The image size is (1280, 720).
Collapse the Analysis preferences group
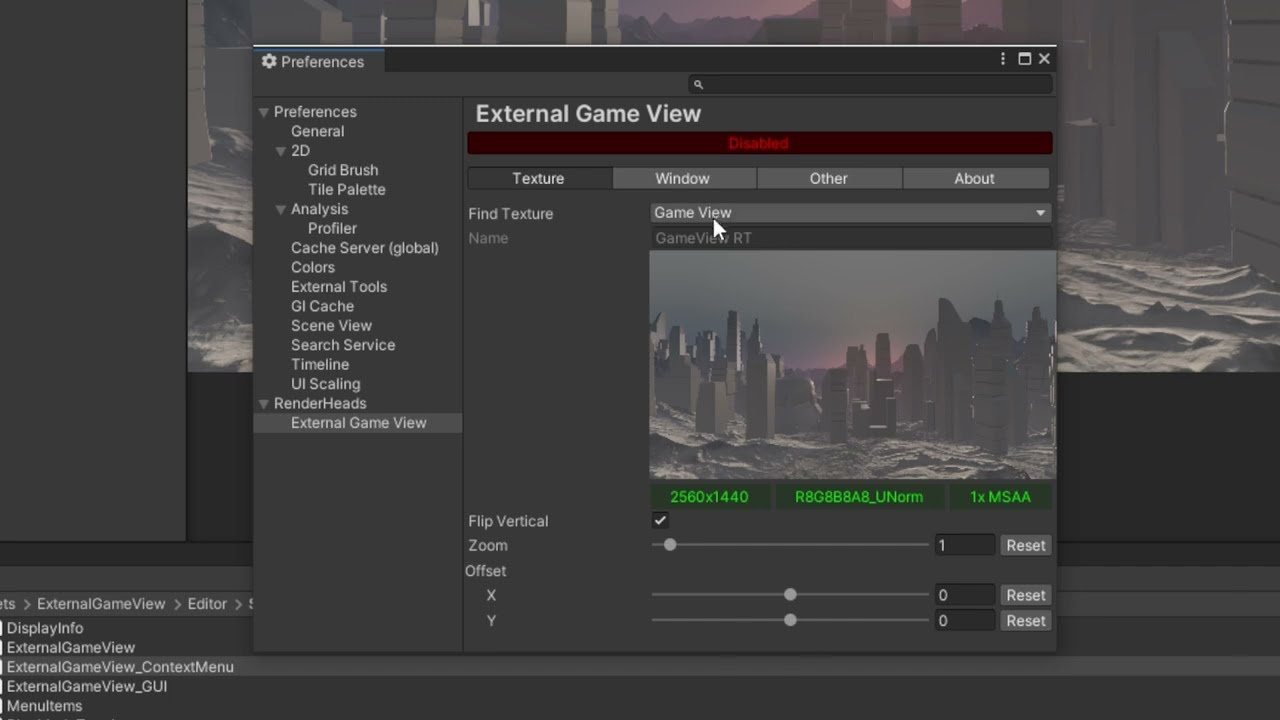pos(281,210)
